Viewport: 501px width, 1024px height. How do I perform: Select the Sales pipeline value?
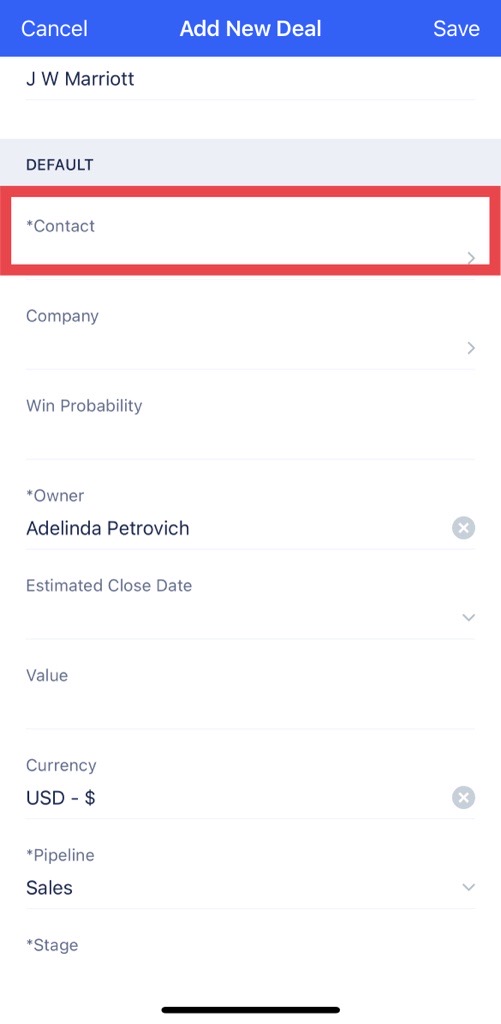[50, 888]
